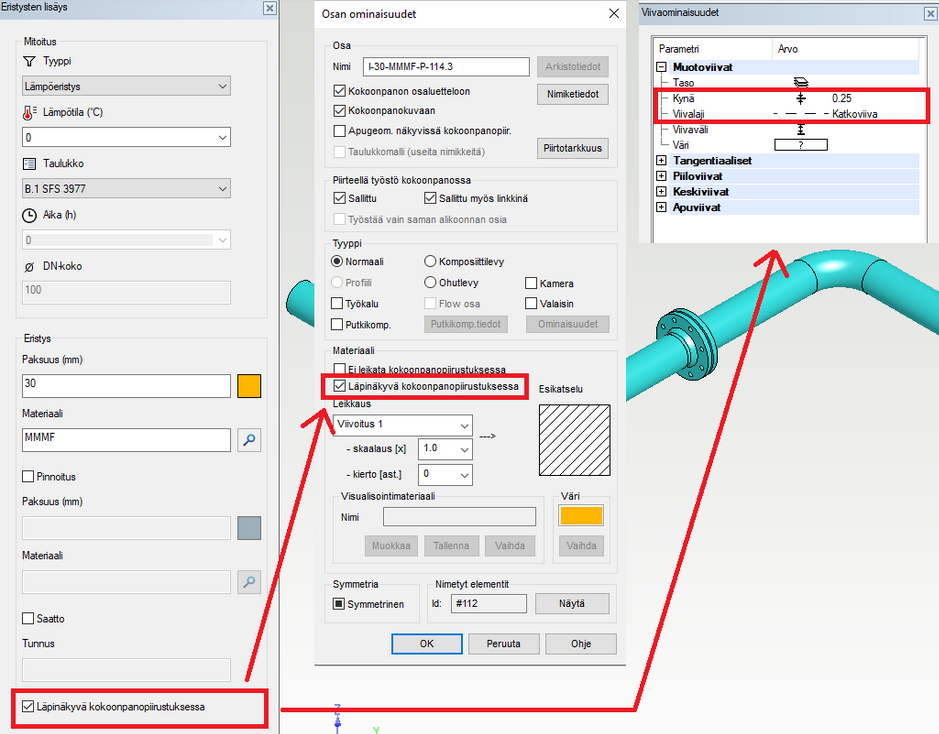This screenshot has height=734, width=939.
Task: Click the insulation Paksuus field showing 30
Action: tap(126, 386)
